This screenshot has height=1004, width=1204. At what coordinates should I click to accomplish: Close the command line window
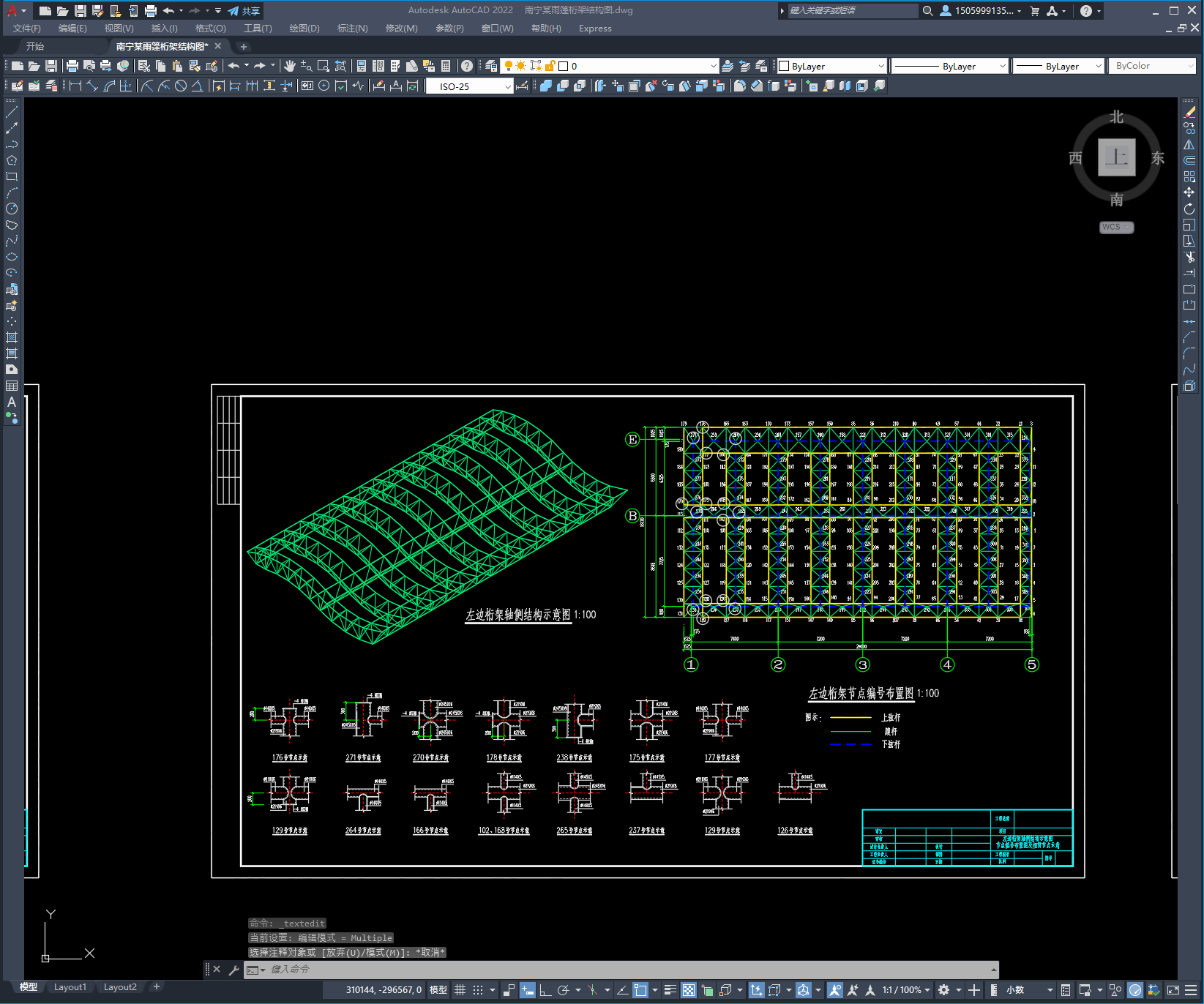click(x=217, y=970)
